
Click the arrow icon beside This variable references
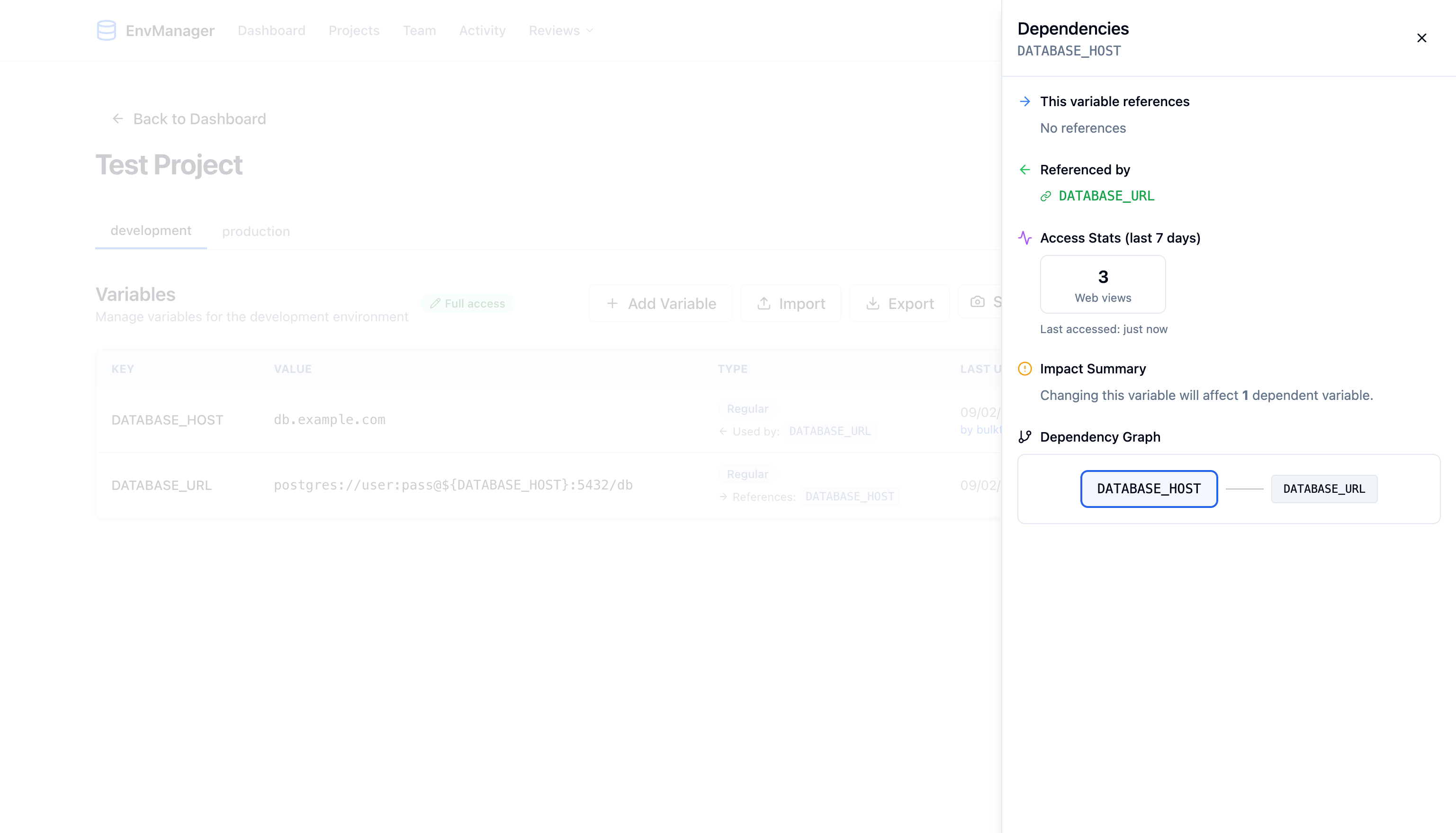coord(1024,101)
